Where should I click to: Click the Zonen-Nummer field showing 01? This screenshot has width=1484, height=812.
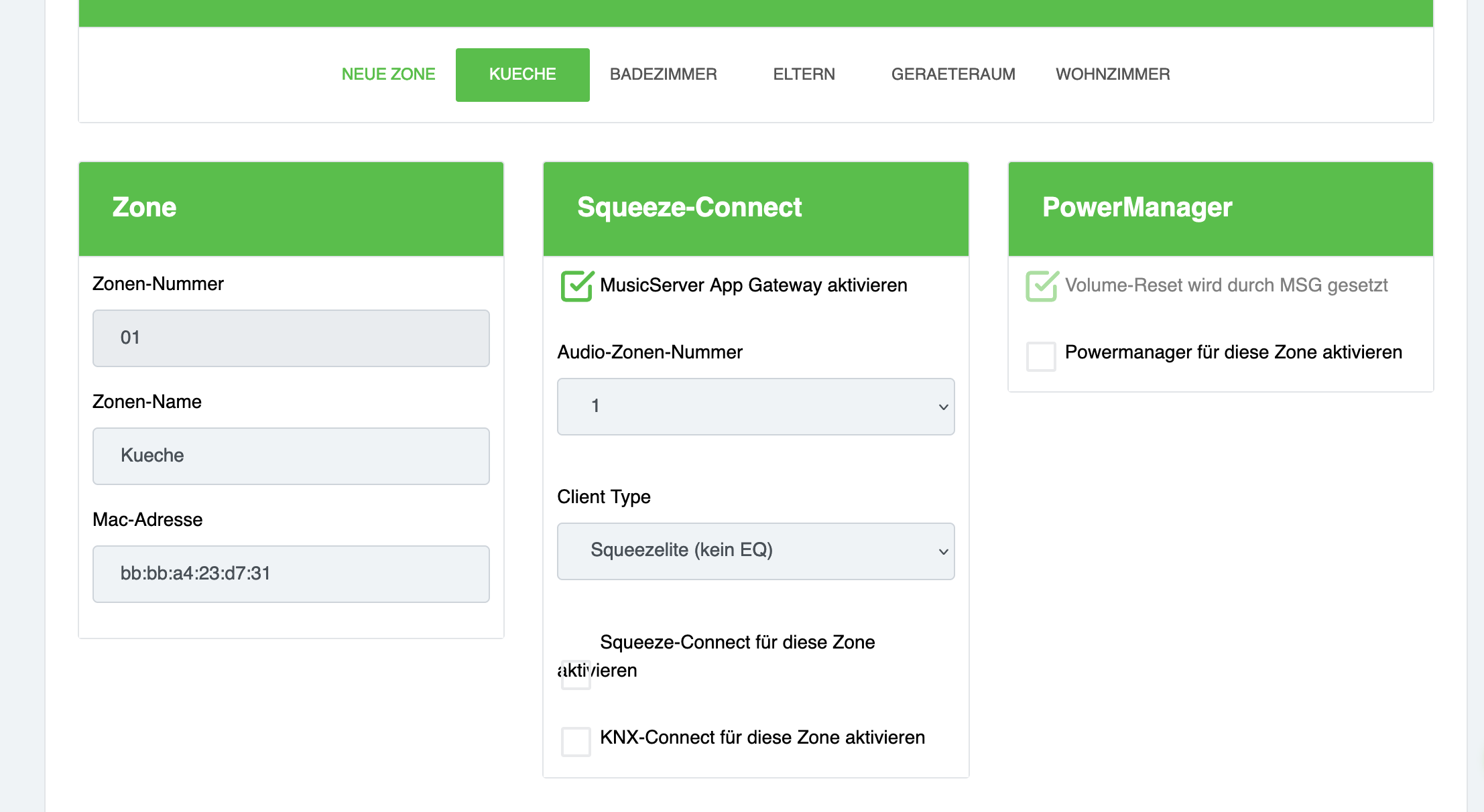291,338
